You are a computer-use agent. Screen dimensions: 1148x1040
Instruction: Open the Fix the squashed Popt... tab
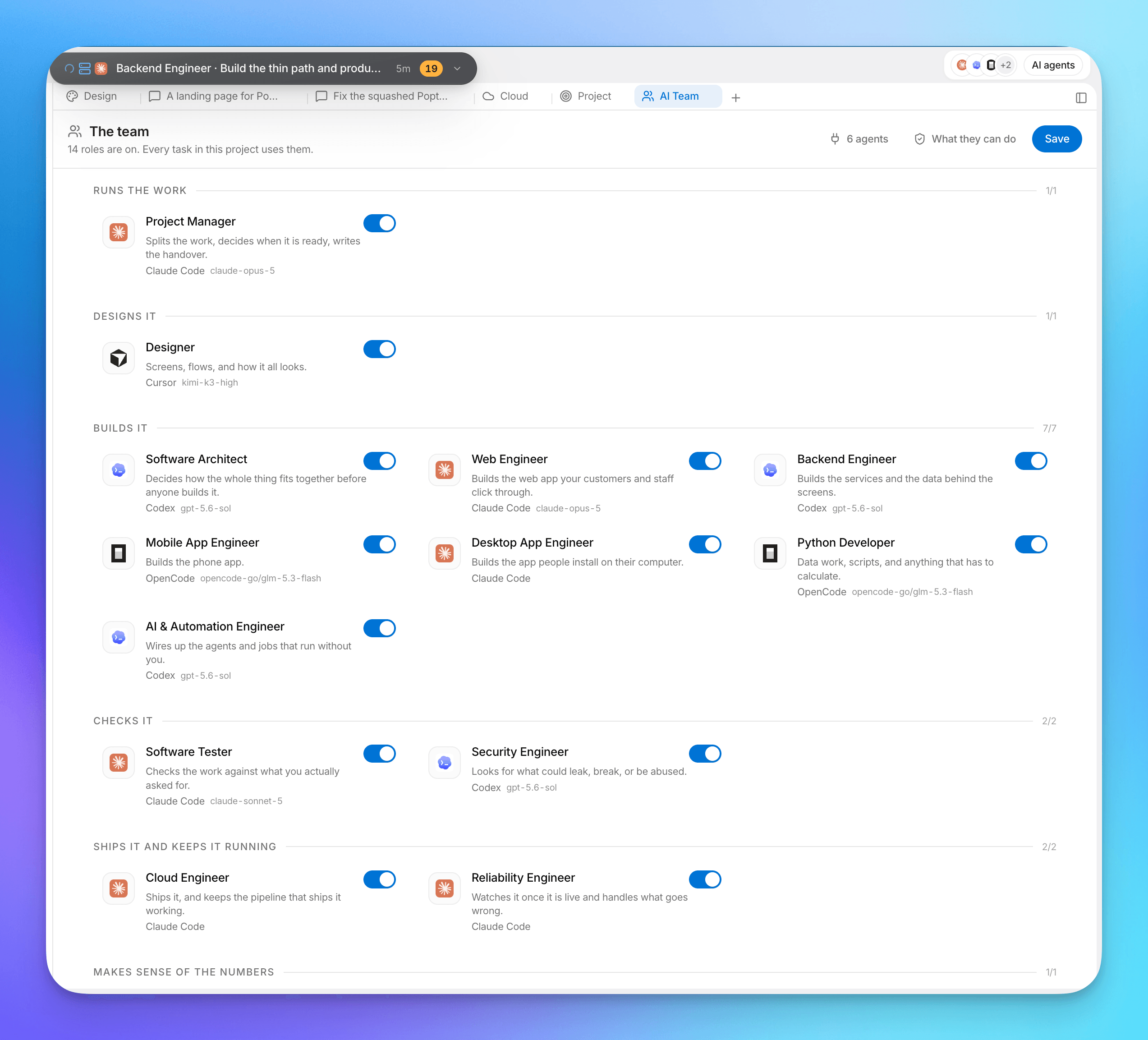click(x=382, y=96)
